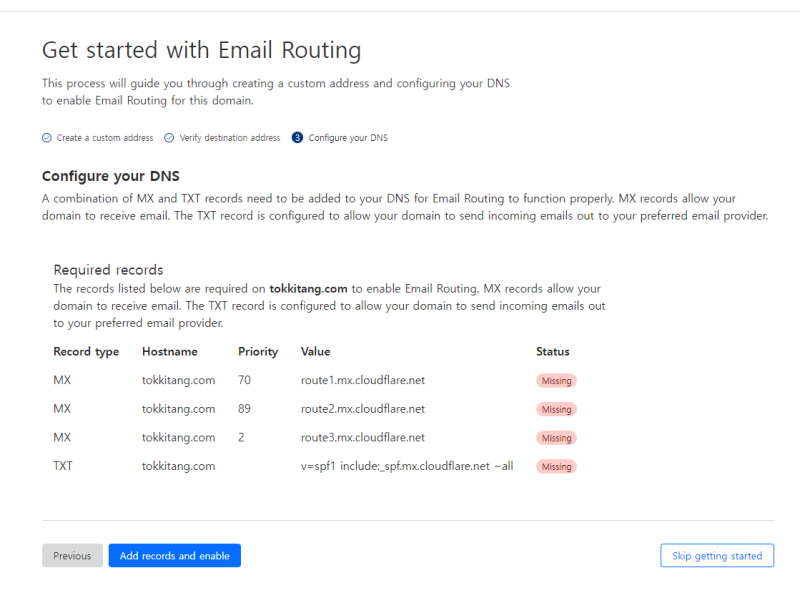Click the route3.mx.cloudflare.net value
Image resolution: width=800 pixels, height=593 pixels.
coord(363,438)
